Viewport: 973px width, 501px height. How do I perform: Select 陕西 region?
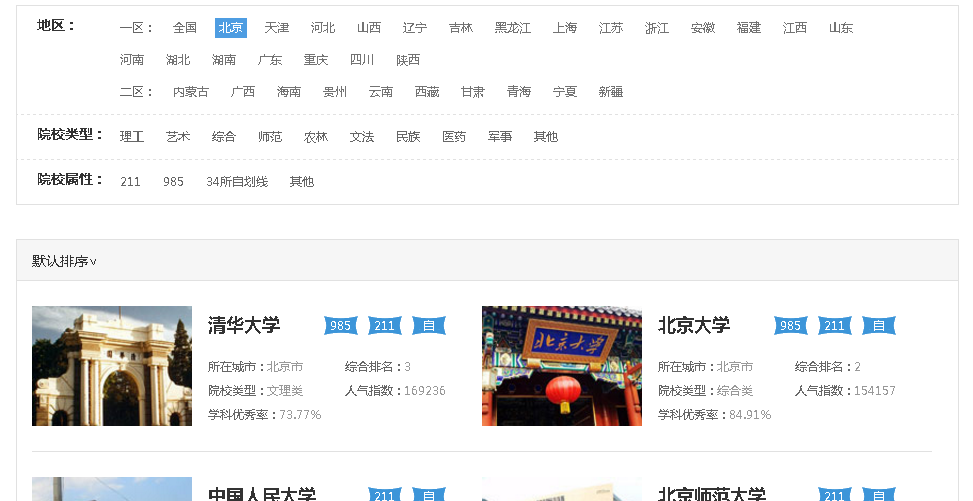tap(408, 60)
